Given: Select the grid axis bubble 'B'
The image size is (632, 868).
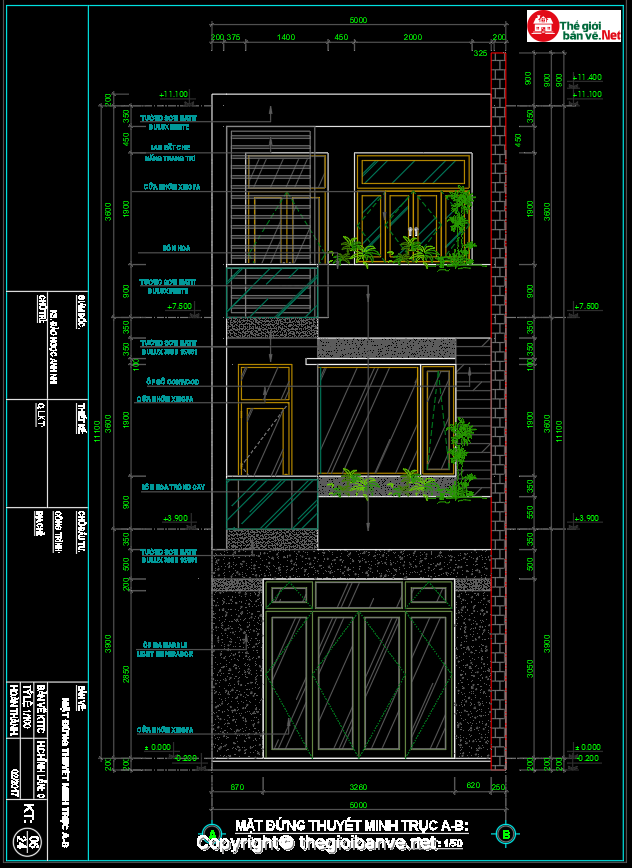Looking at the screenshot, I should point(506,834).
